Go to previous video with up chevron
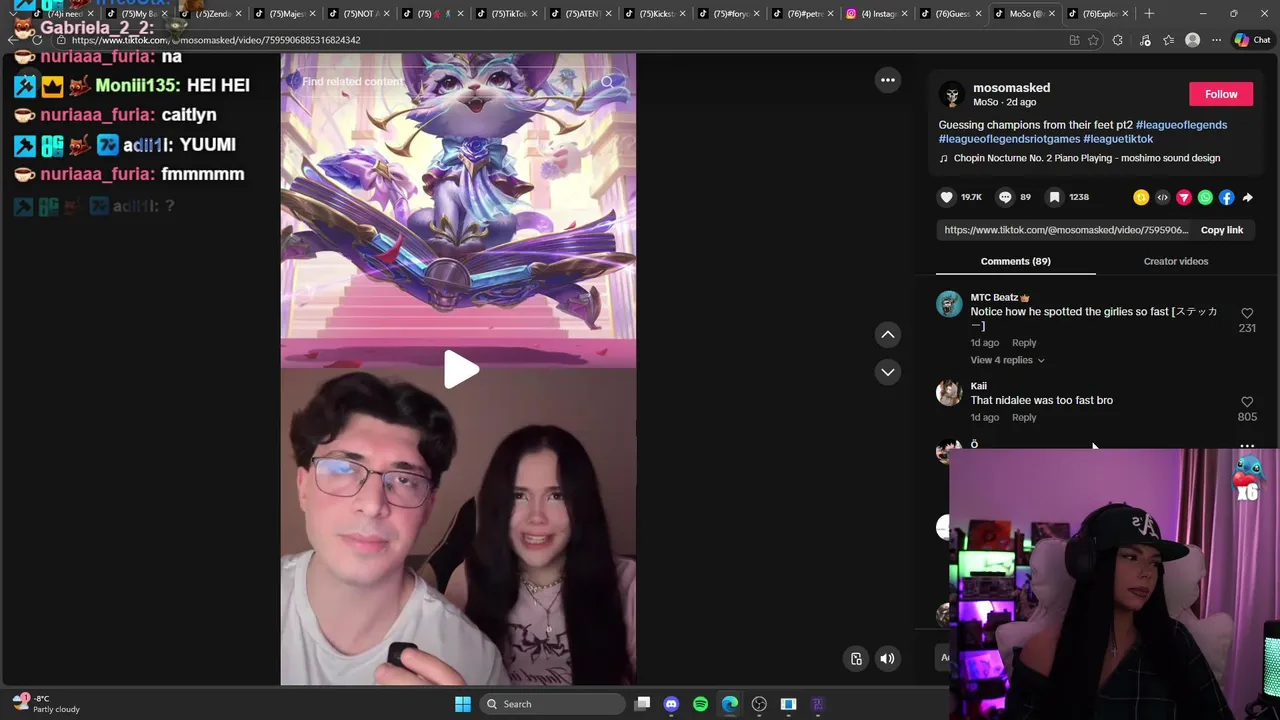The width and height of the screenshot is (1280, 720). click(x=887, y=334)
